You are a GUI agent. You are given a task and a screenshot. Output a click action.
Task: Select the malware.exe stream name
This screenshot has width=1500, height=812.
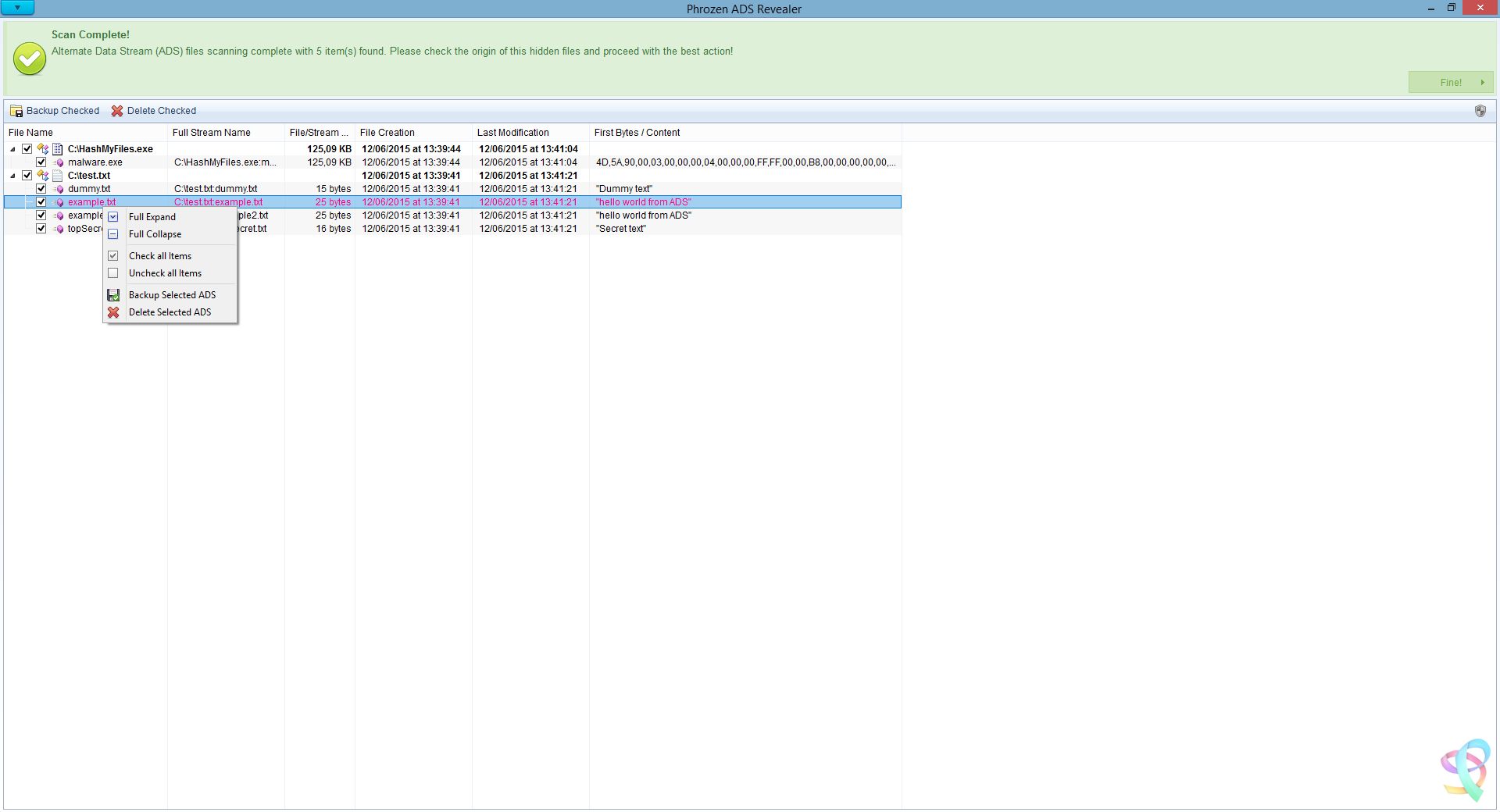95,162
